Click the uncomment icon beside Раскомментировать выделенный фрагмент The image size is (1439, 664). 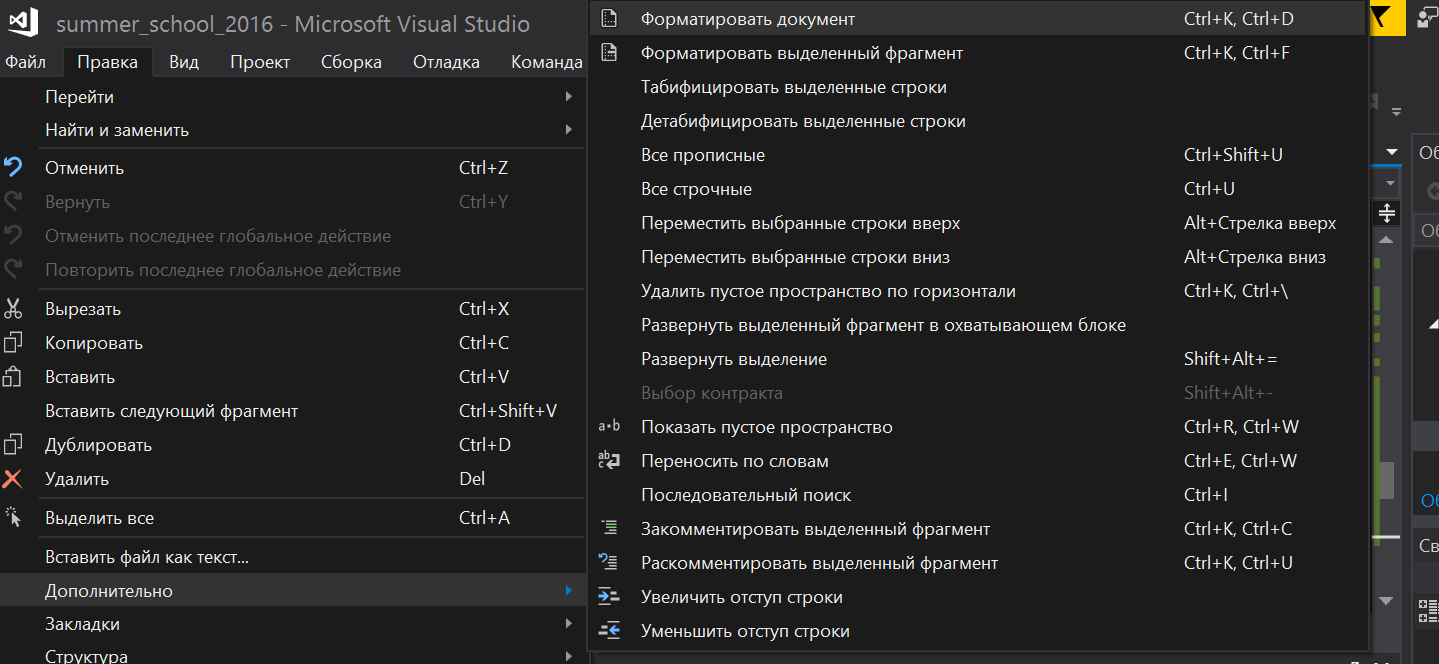point(608,563)
